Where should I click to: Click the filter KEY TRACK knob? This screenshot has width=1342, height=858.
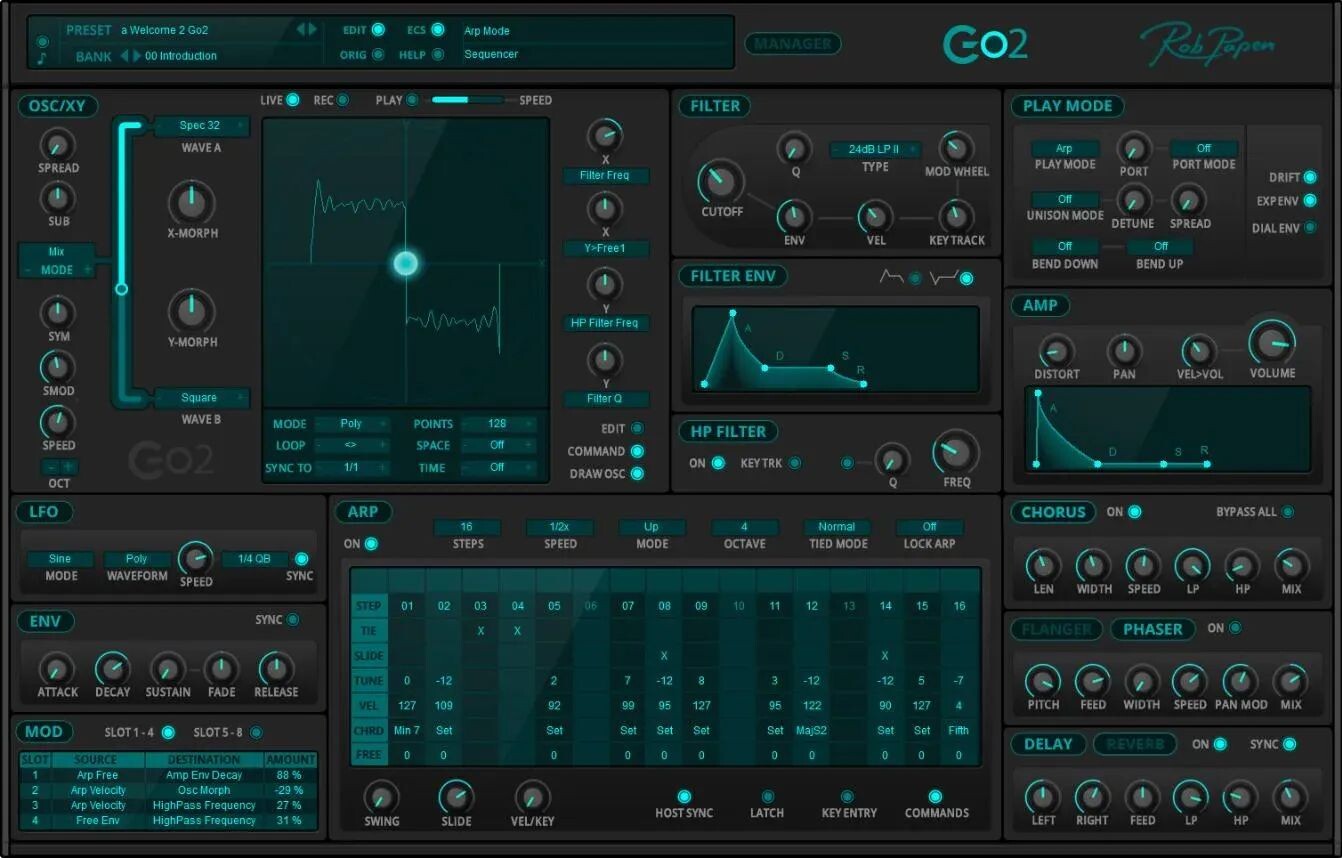(956, 216)
